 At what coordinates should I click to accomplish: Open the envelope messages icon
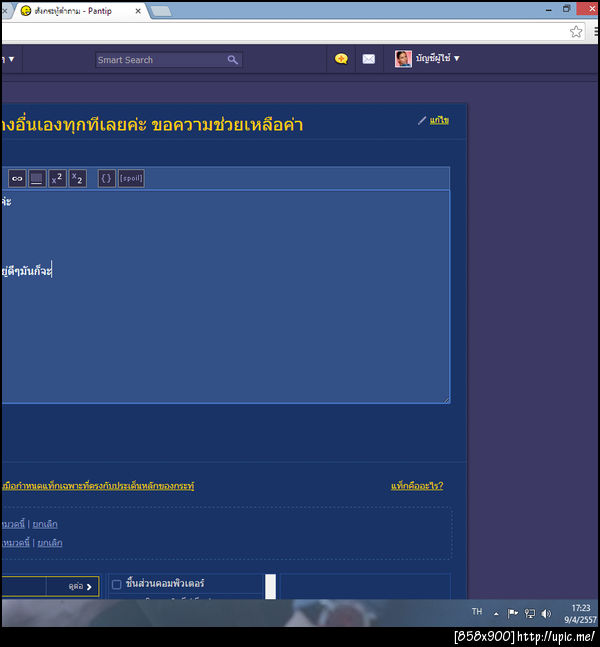(369, 59)
